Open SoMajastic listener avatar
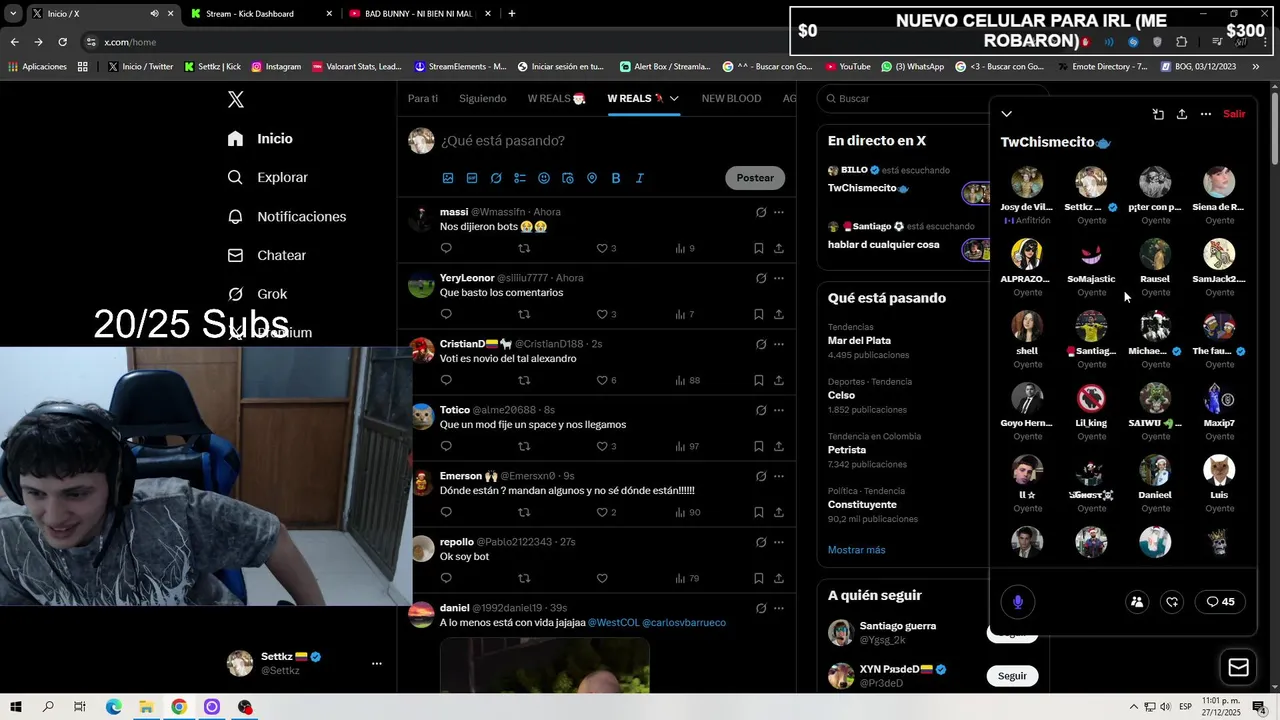 point(1091,254)
